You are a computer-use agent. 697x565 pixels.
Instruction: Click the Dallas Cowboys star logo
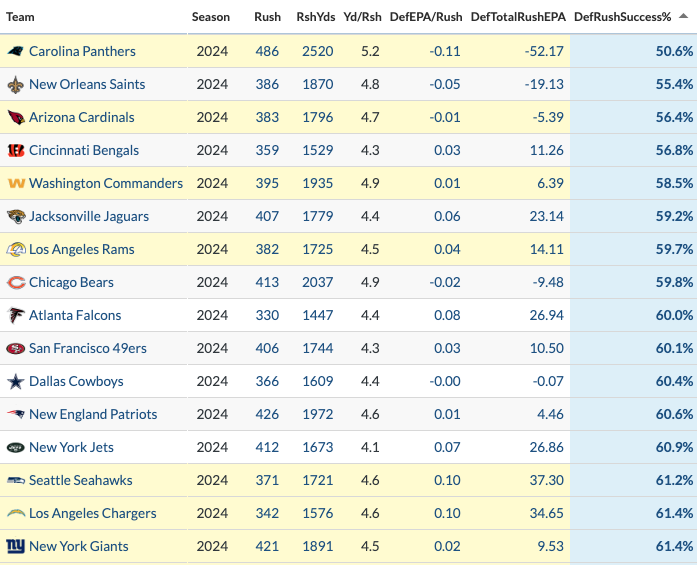pos(16,381)
